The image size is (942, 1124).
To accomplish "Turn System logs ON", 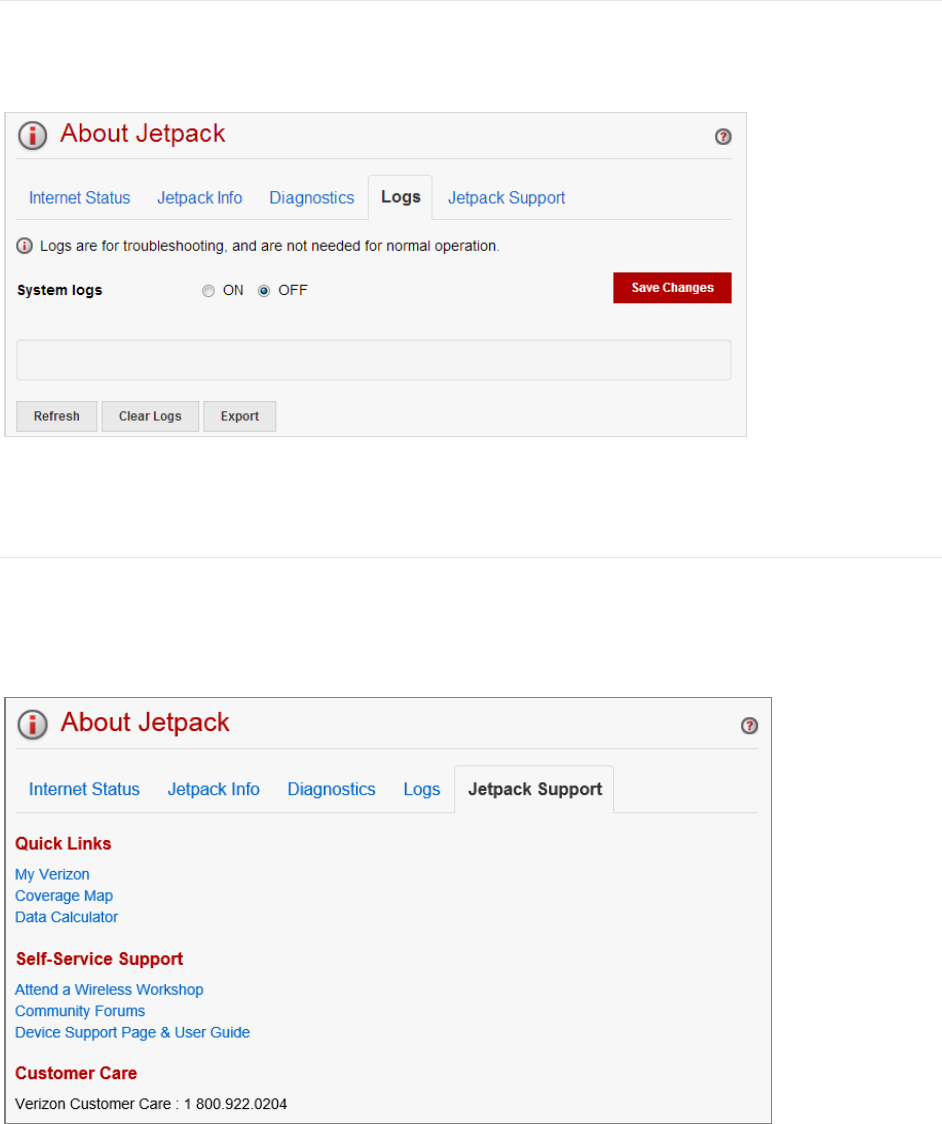I will 208,291.
